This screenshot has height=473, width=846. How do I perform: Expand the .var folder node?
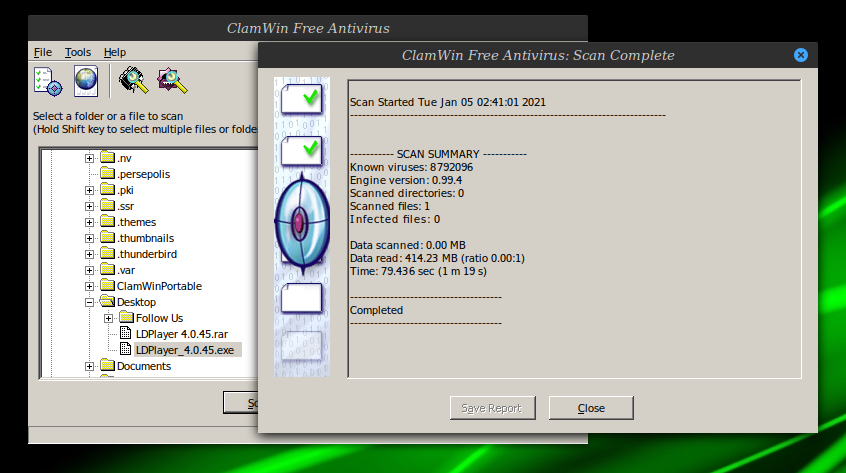90,270
